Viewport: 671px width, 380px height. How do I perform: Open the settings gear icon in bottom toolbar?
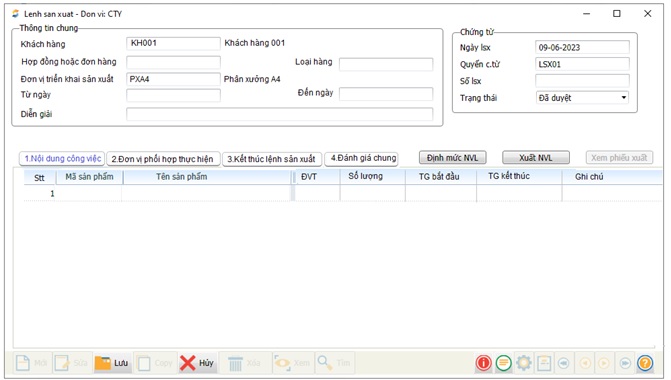(524, 363)
